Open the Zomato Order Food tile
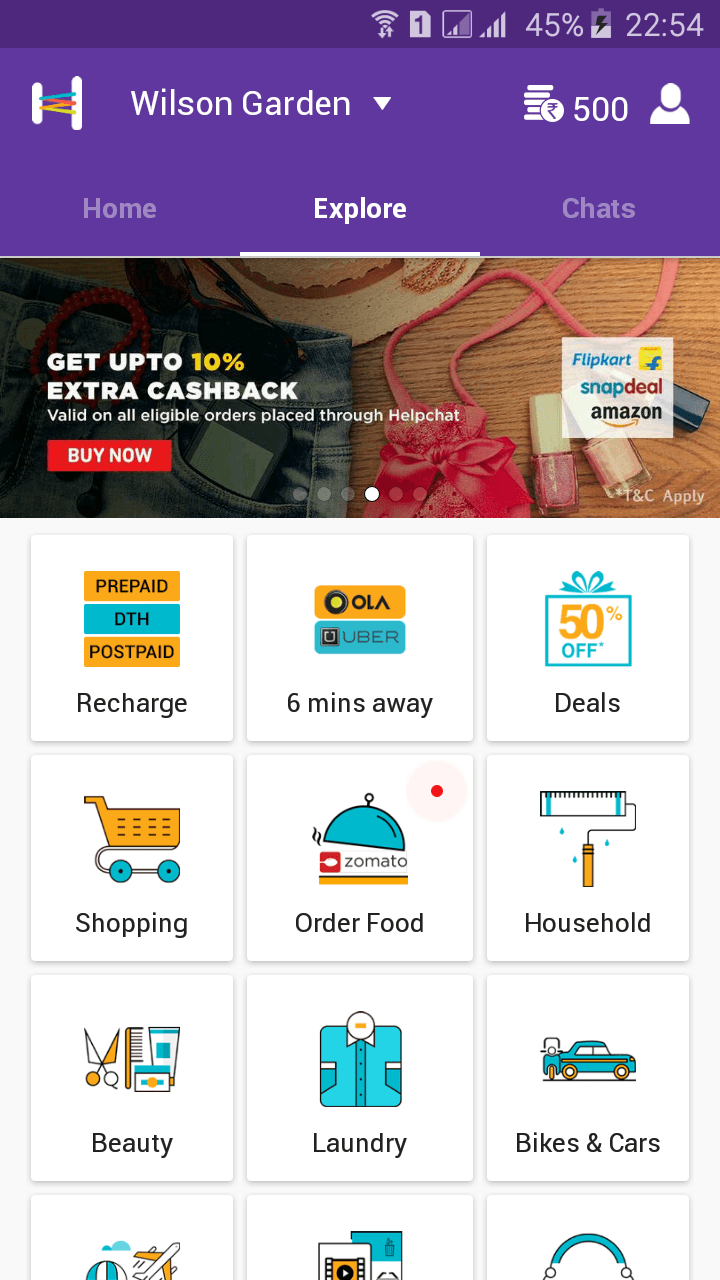 360,858
